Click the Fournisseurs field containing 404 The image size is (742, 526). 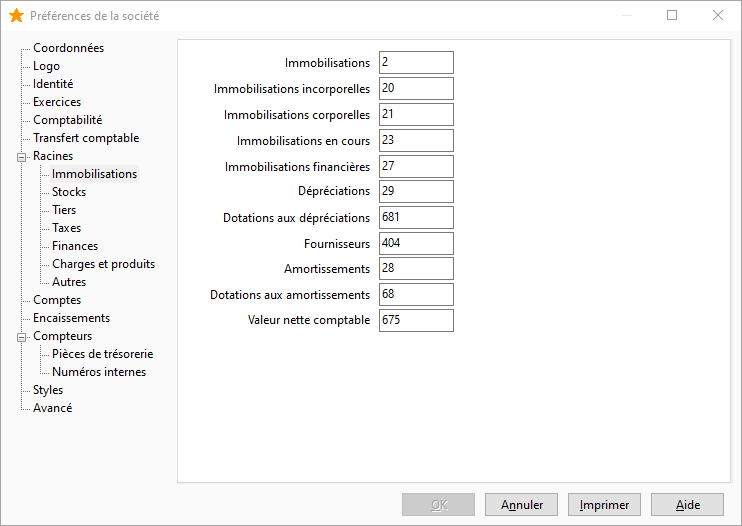click(x=416, y=244)
